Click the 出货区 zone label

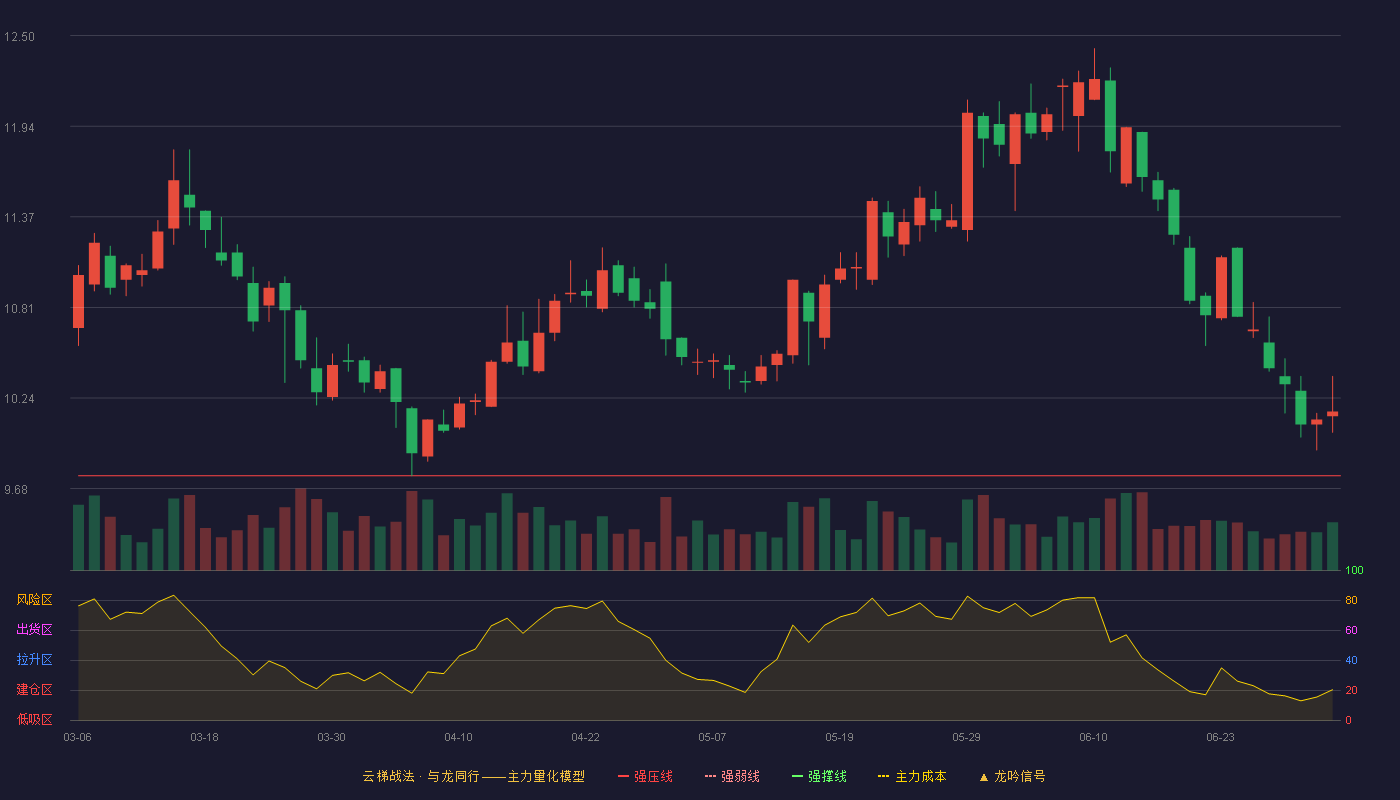click(x=34, y=630)
